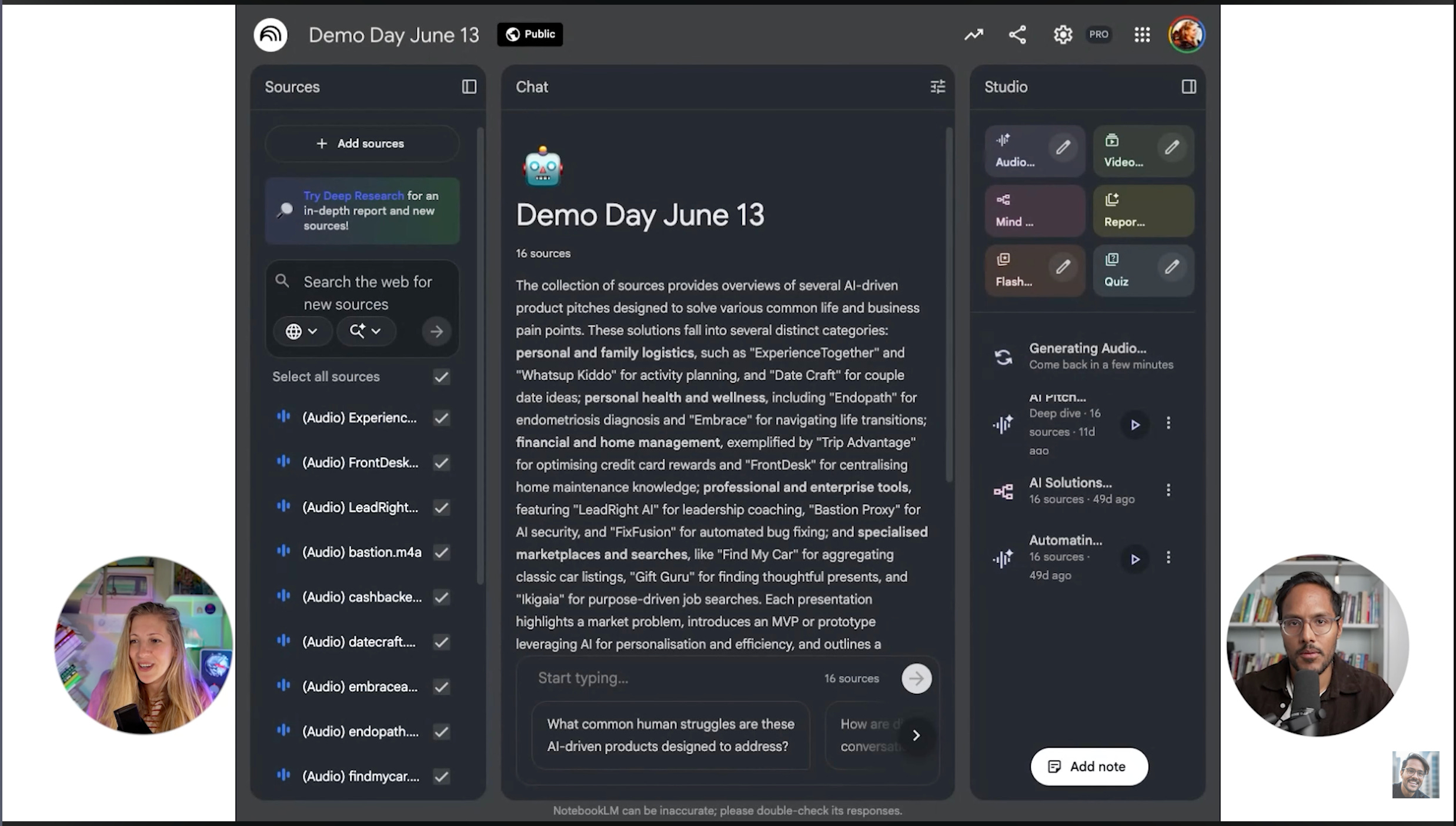Toggle the Select all sources checkbox
The height and width of the screenshot is (826, 1456).
pyautogui.click(x=442, y=377)
